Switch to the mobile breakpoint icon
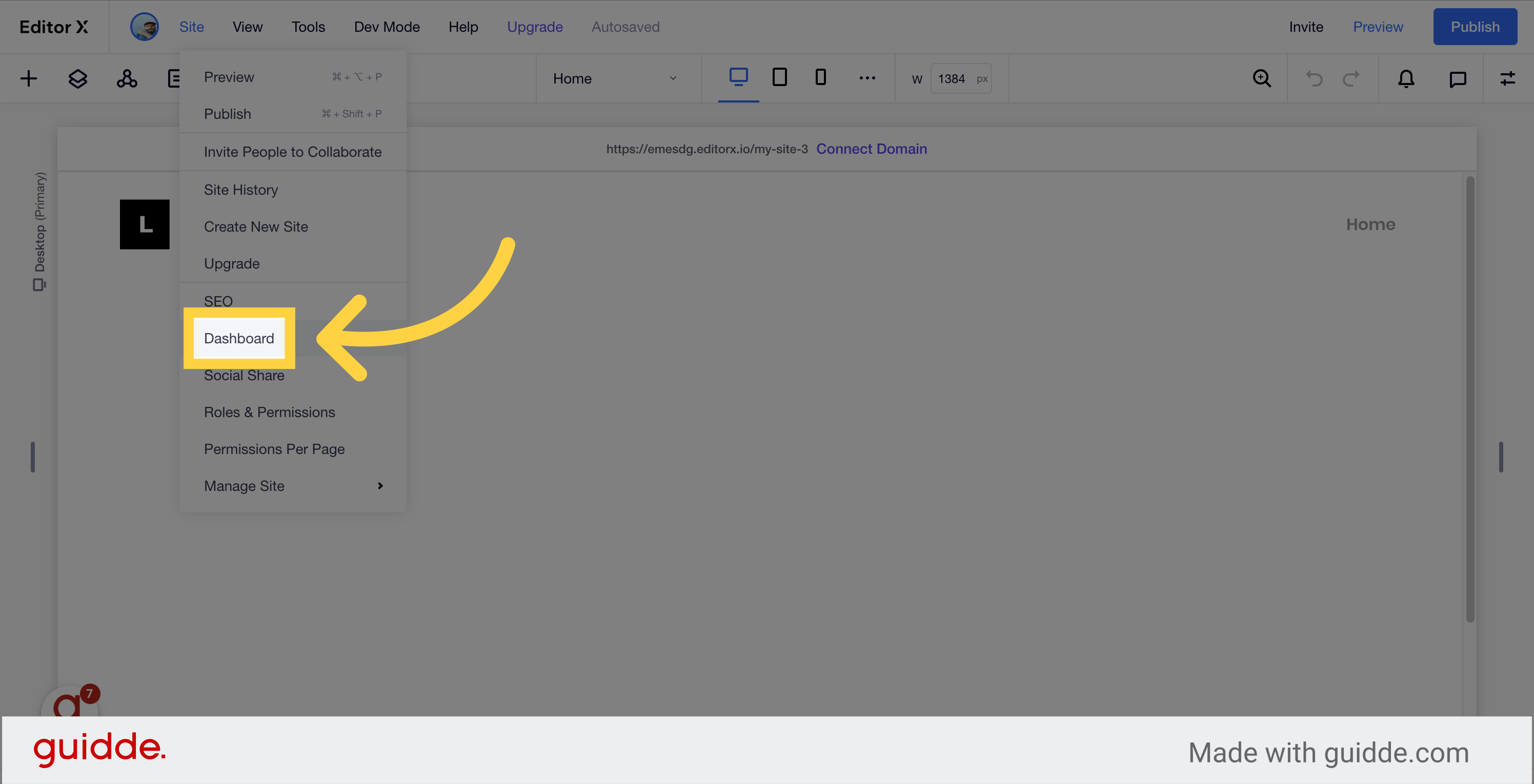This screenshot has height=784, width=1534. pos(821,77)
